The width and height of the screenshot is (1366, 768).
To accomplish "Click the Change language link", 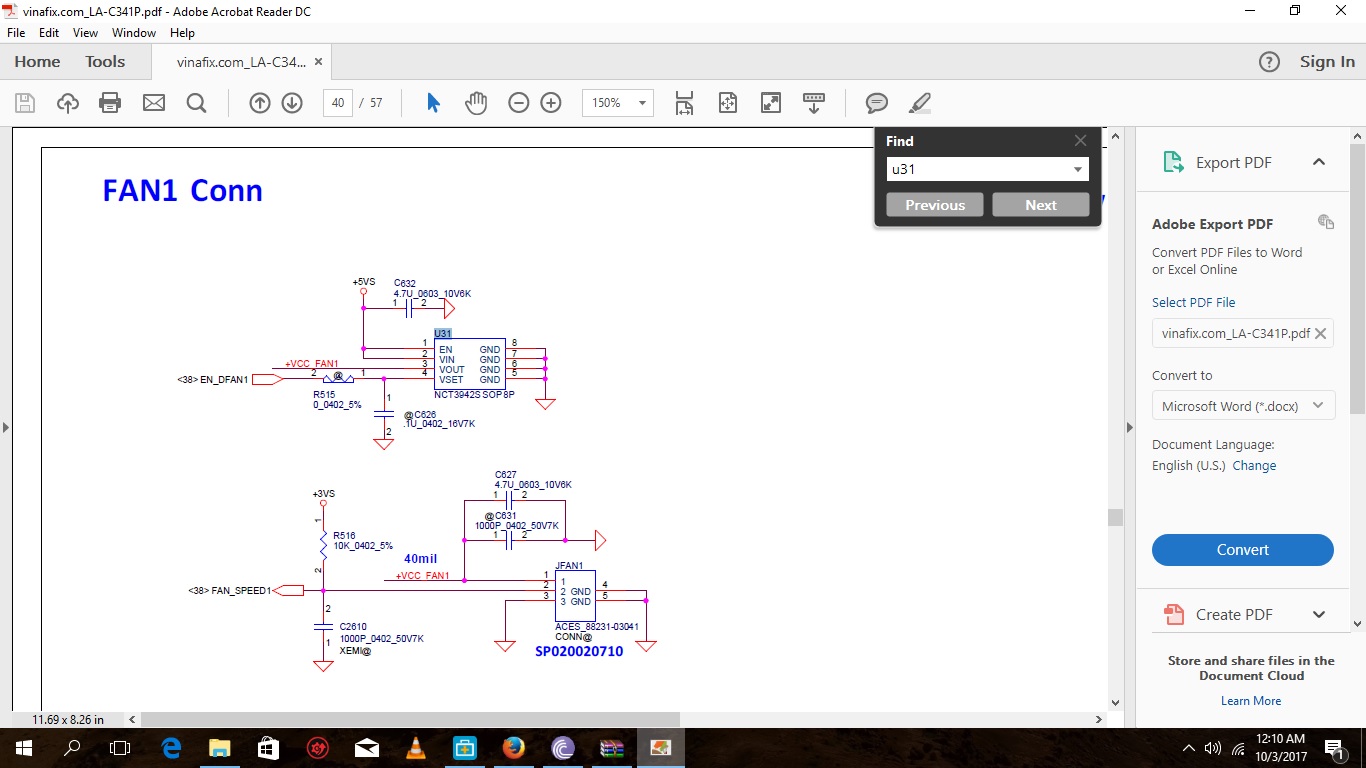I will 1254,466.
